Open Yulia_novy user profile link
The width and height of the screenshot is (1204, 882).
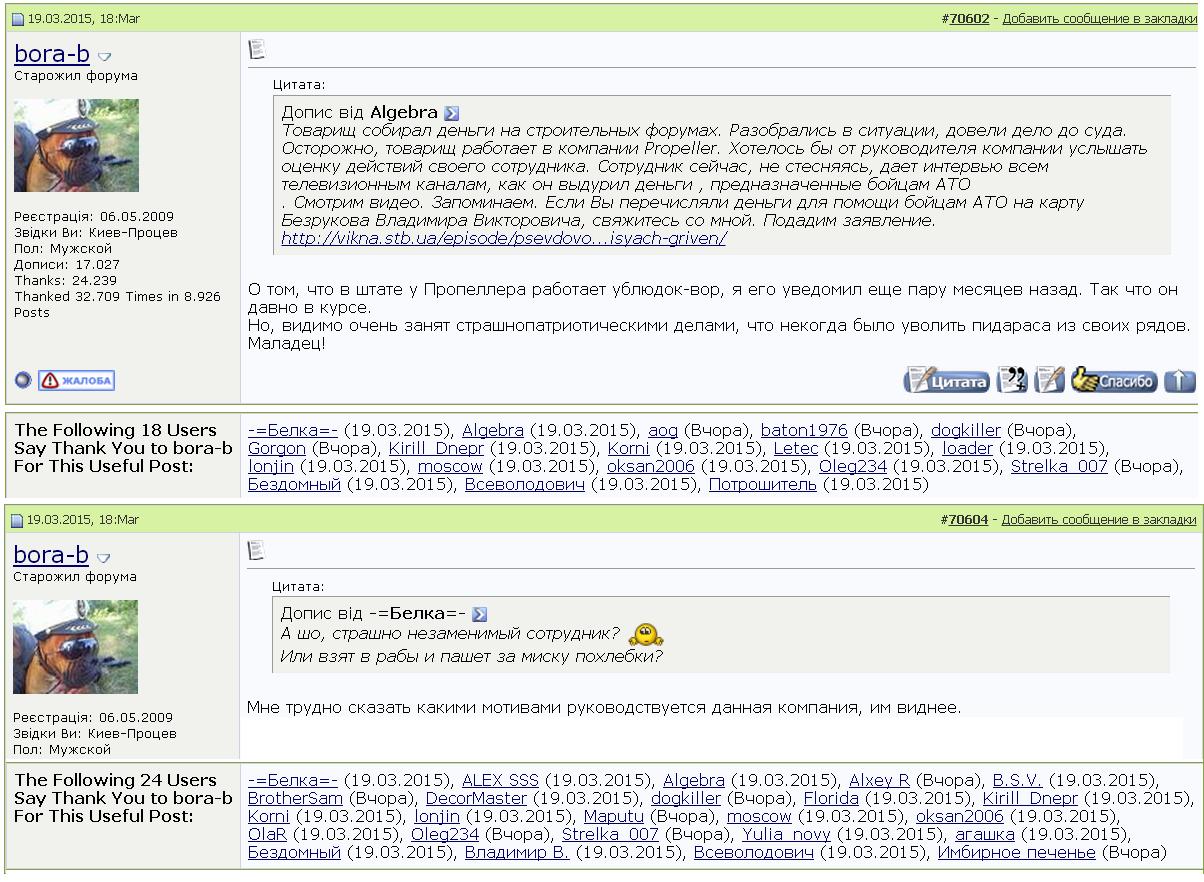coord(786,834)
